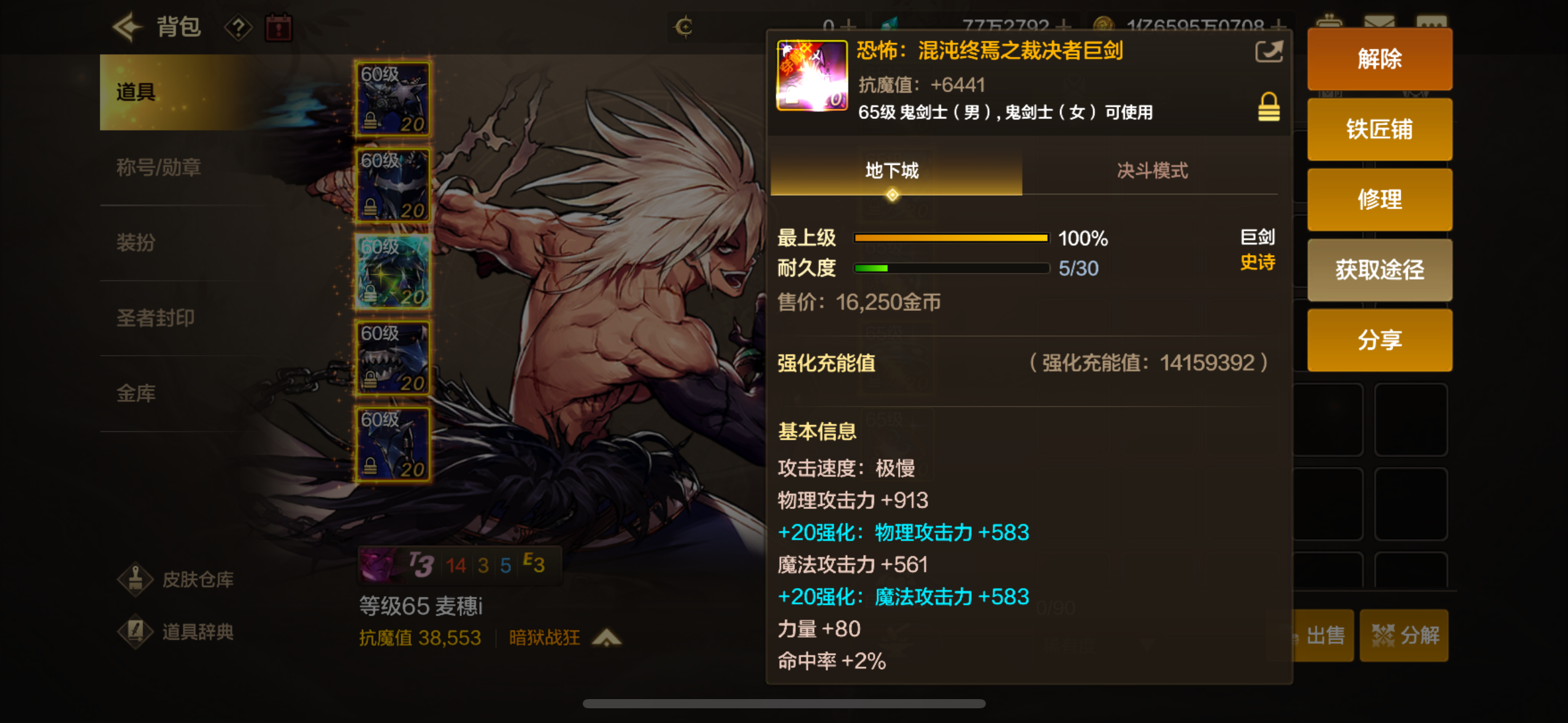This screenshot has height=723, width=1568.
Task: Switch to the 决斗模式 tab
Action: [1151, 170]
